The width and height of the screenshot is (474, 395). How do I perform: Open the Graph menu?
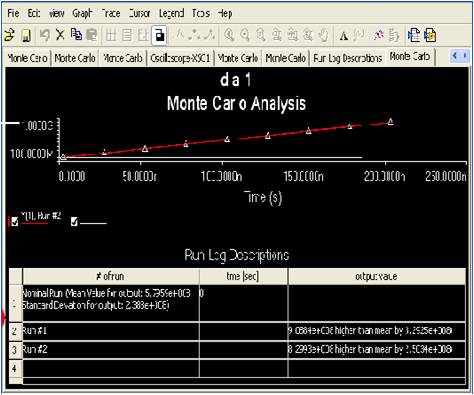coord(82,13)
